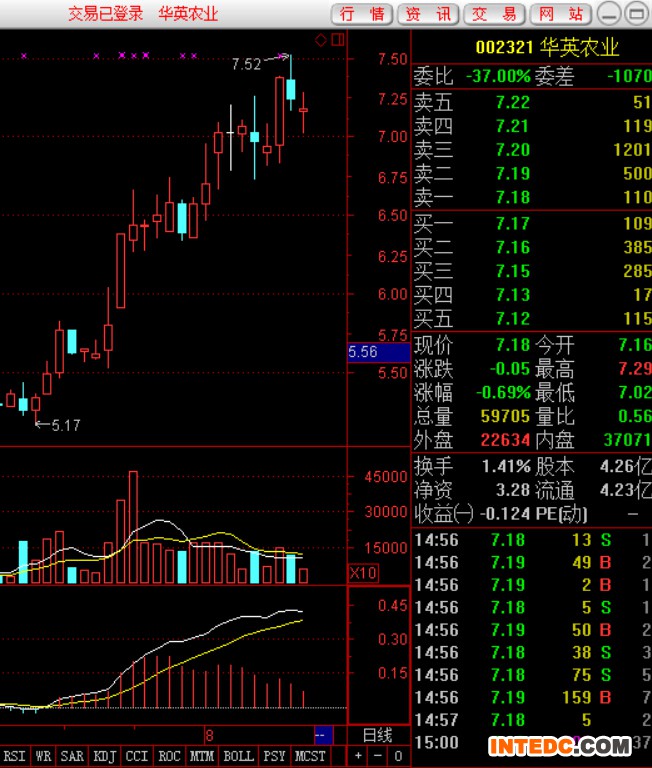Switch to the MCST indicator
652x768 pixels.
tap(310, 756)
